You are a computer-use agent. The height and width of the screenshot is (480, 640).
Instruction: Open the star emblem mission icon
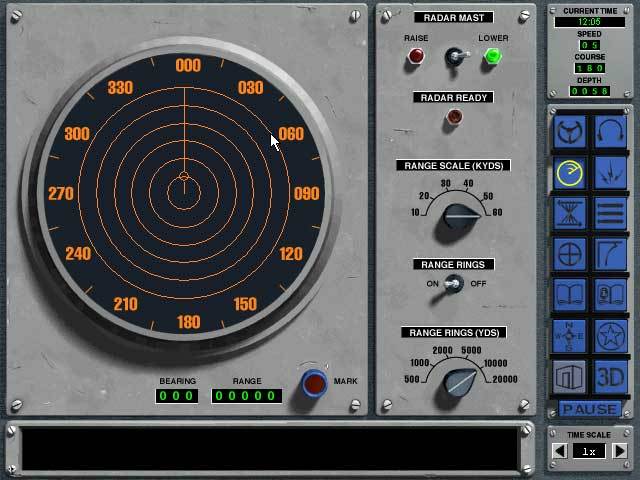pyautogui.click(x=610, y=336)
